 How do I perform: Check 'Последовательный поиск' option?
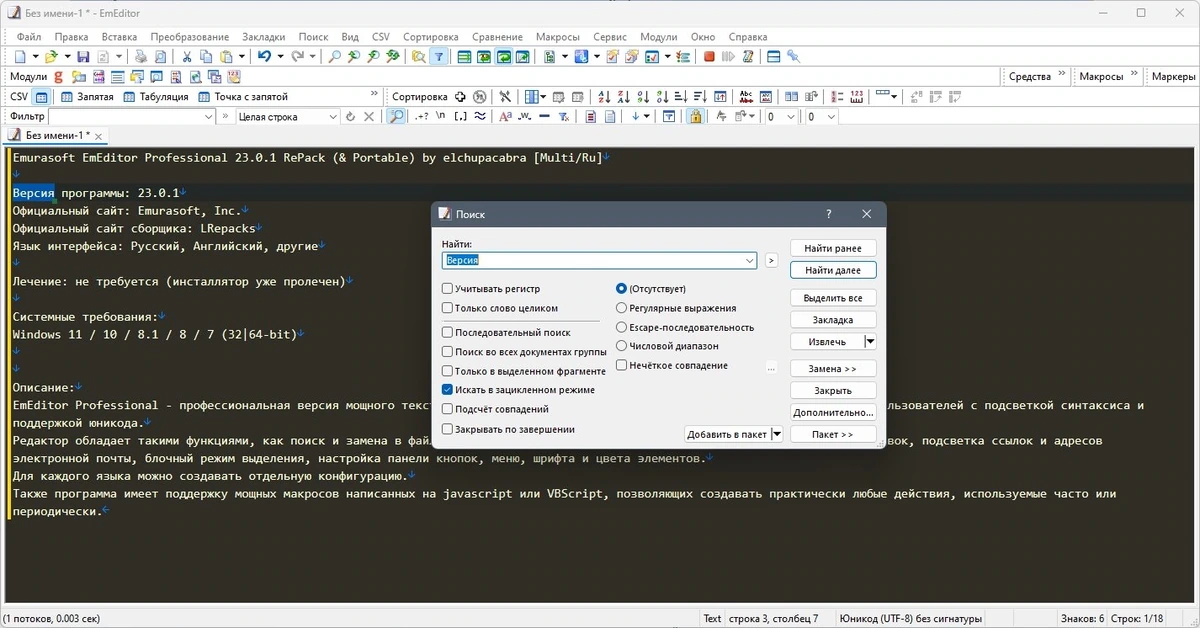[447, 332]
